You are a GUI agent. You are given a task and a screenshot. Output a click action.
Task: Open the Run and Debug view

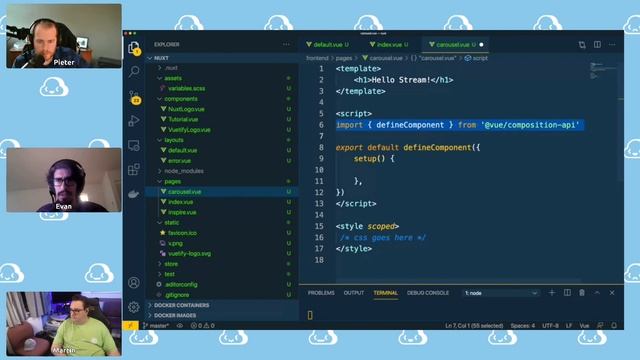coord(134,121)
